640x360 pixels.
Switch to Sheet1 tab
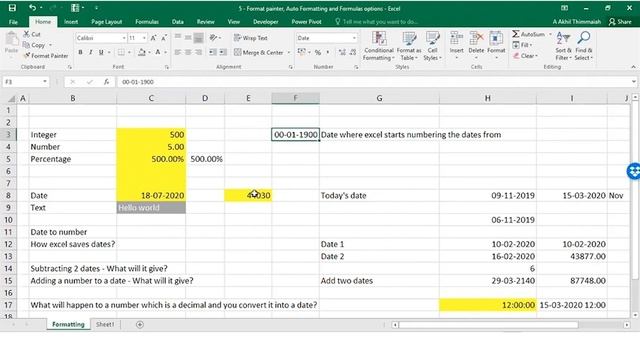(105, 324)
